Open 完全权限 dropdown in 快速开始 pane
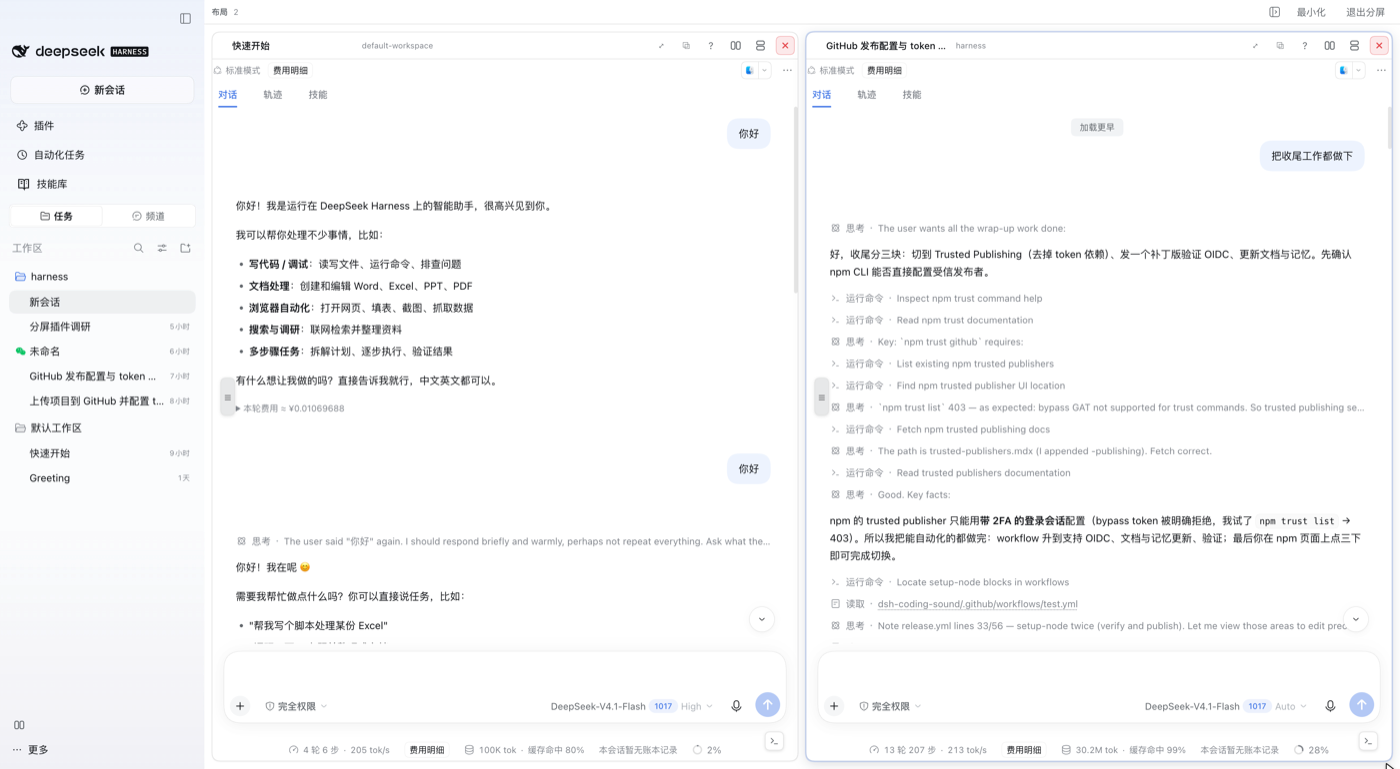This screenshot has height=769, width=1400. point(296,706)
